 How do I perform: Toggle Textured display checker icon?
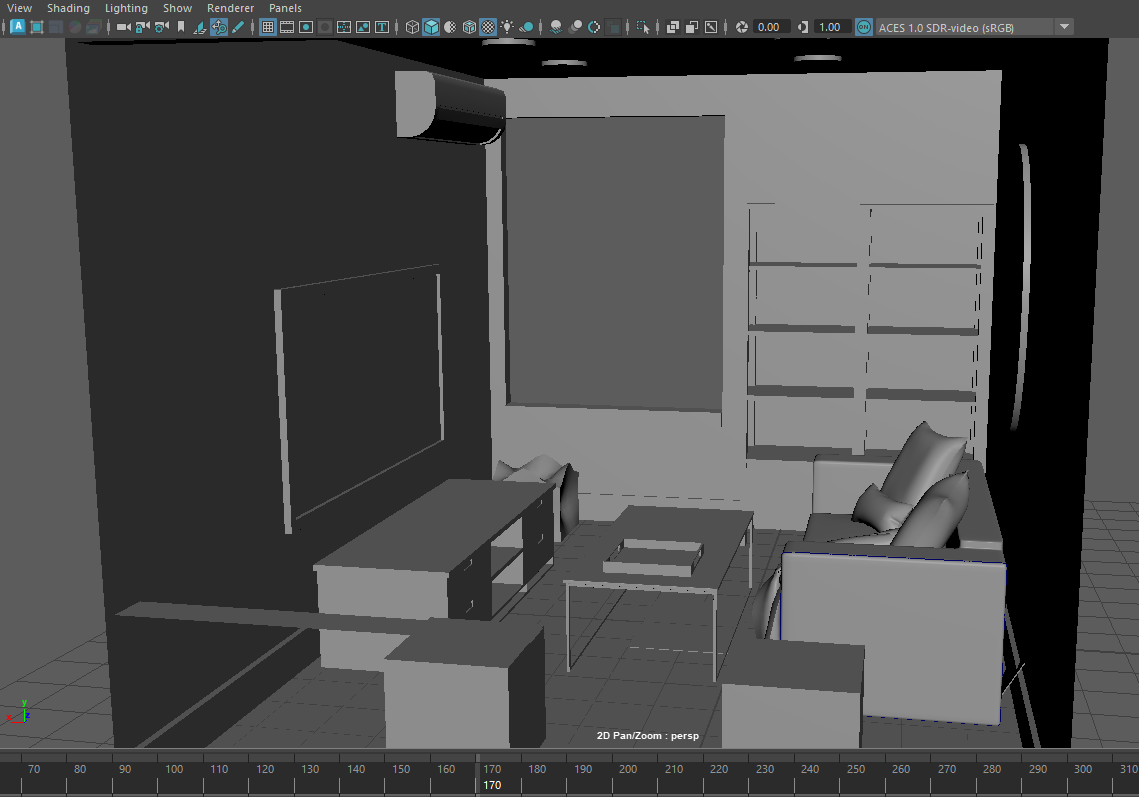(x=488, y=27)
